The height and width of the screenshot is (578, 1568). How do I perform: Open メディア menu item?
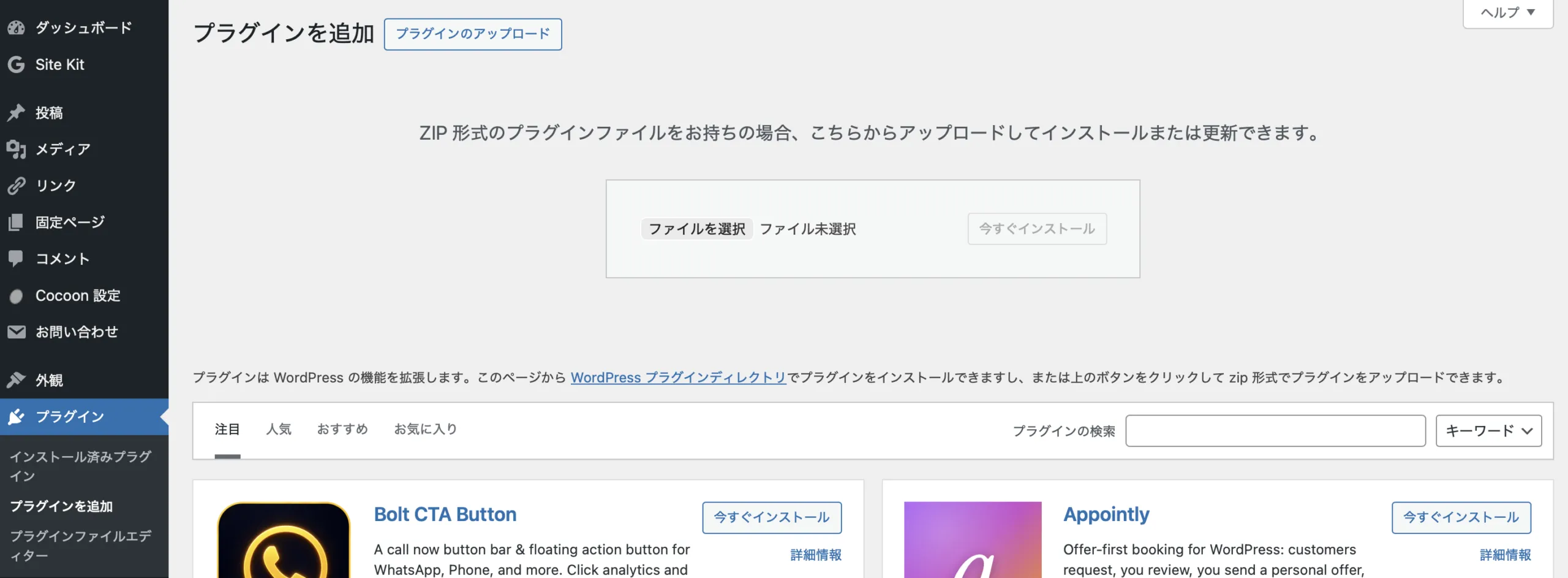point(84,149)
